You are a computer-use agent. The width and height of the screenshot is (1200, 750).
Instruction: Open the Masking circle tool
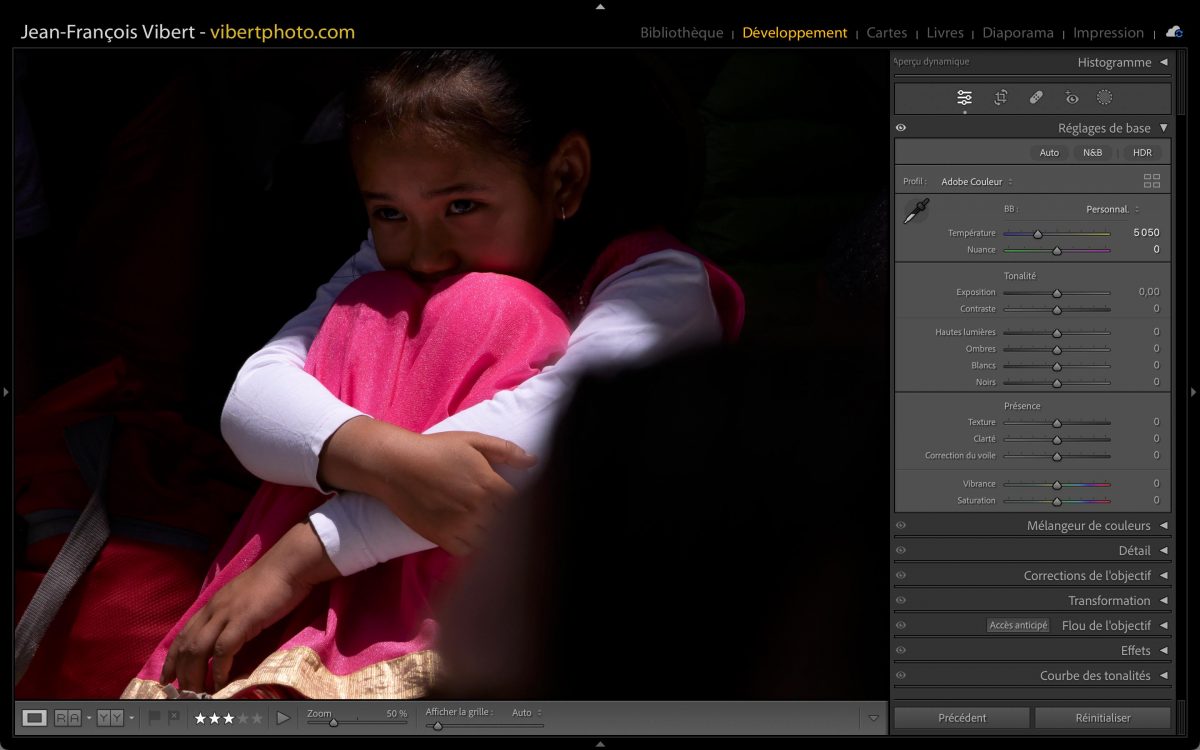[1105, 98]
